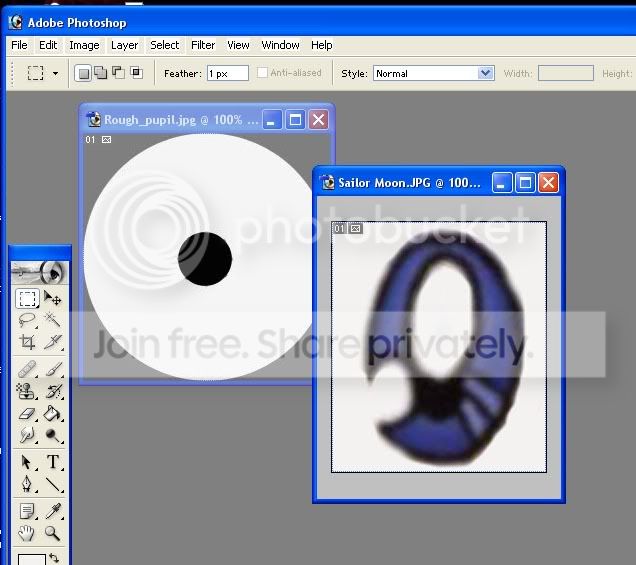
Task: Select the Smudge finger tool
Action: 27,435
